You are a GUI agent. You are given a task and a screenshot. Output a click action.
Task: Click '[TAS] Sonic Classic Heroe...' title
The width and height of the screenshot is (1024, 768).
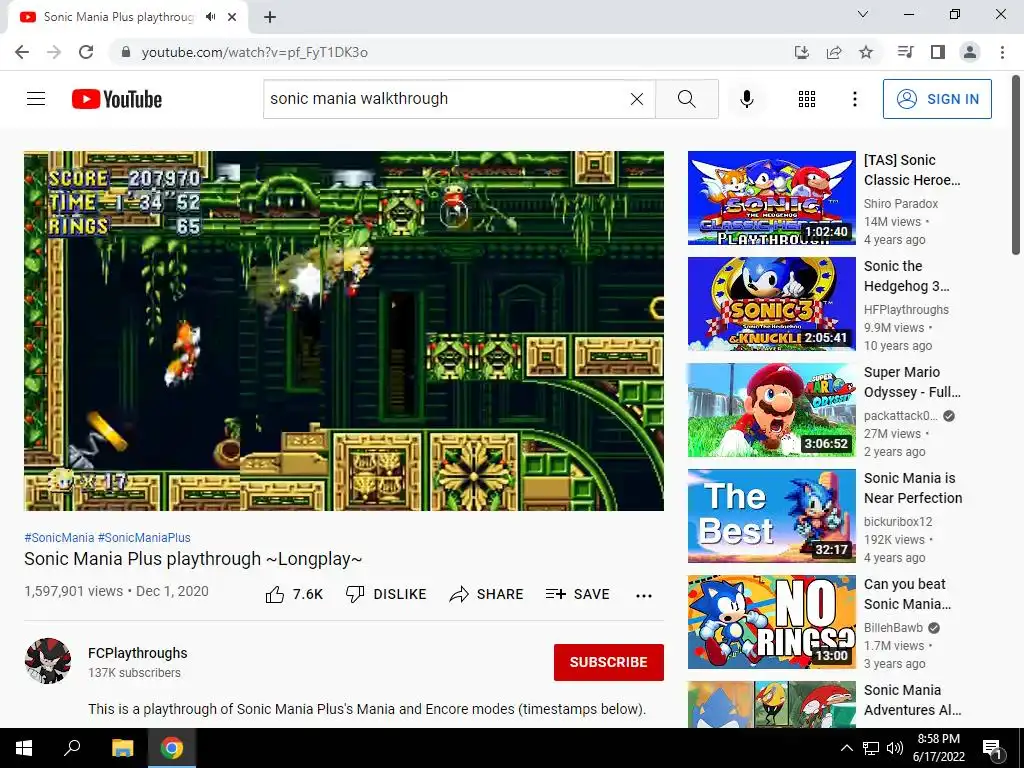[x=912, y=170]
